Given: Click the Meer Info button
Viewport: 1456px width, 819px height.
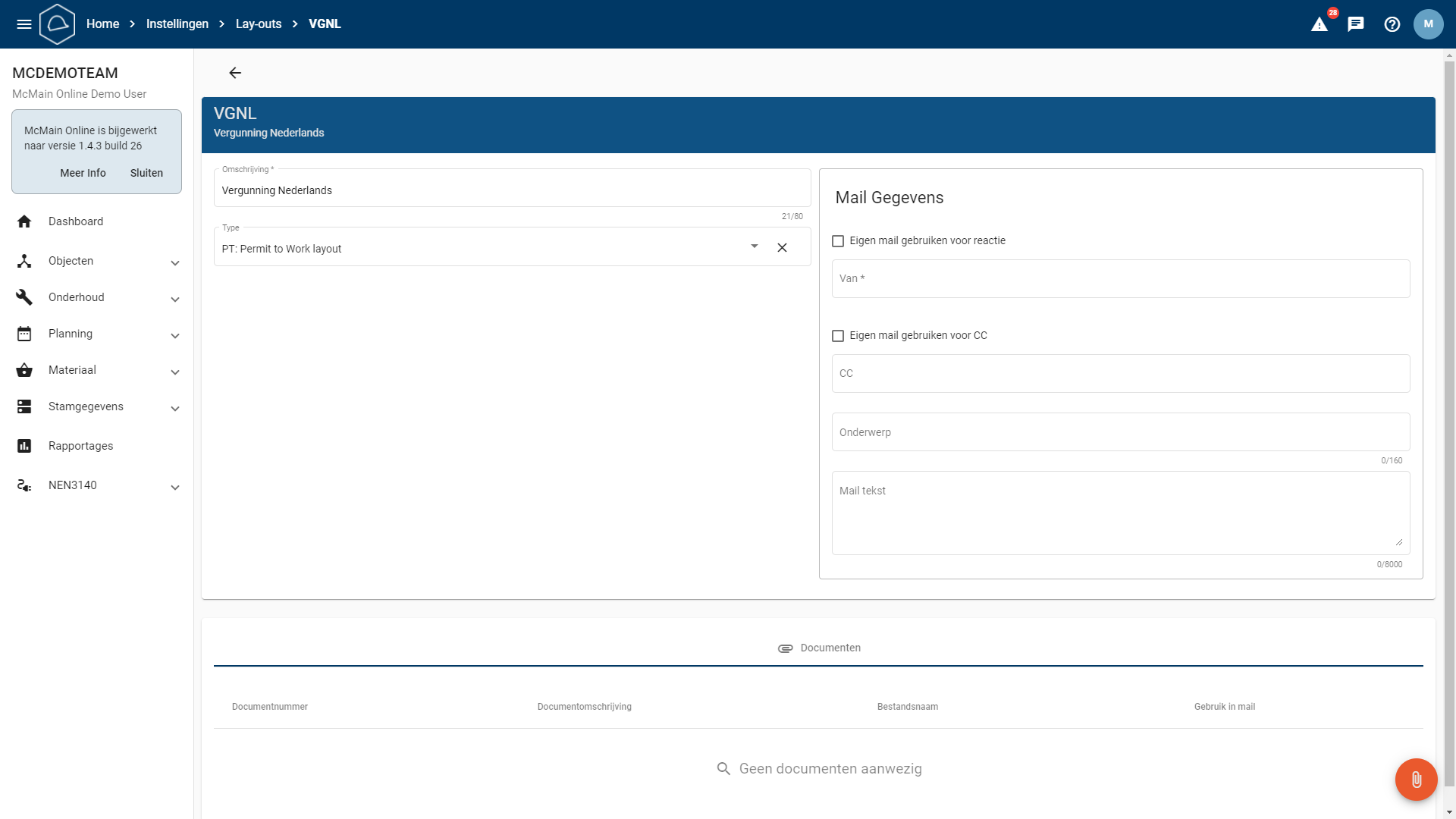Looking at the screenshot, I should 83,173.
